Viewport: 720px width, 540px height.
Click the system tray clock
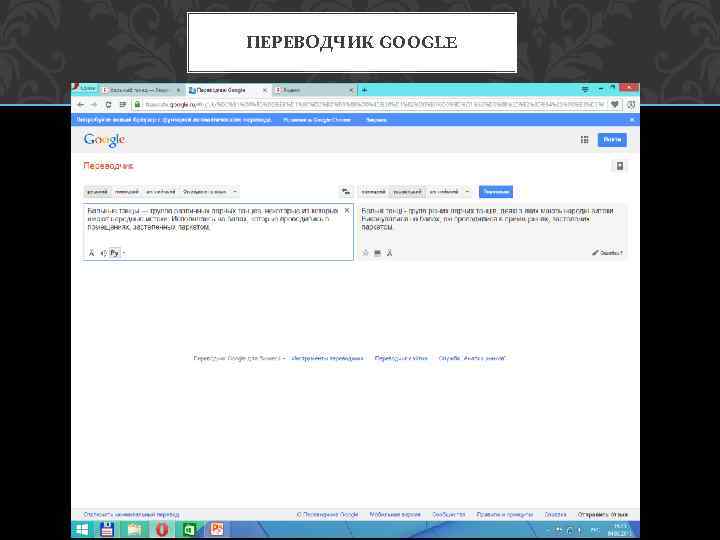click(620, 530)
